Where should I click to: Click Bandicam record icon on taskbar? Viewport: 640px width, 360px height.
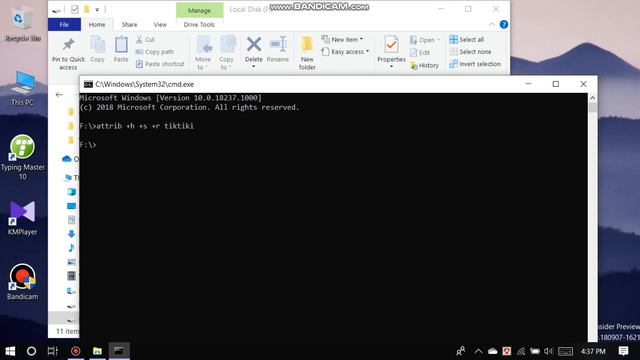76,351
